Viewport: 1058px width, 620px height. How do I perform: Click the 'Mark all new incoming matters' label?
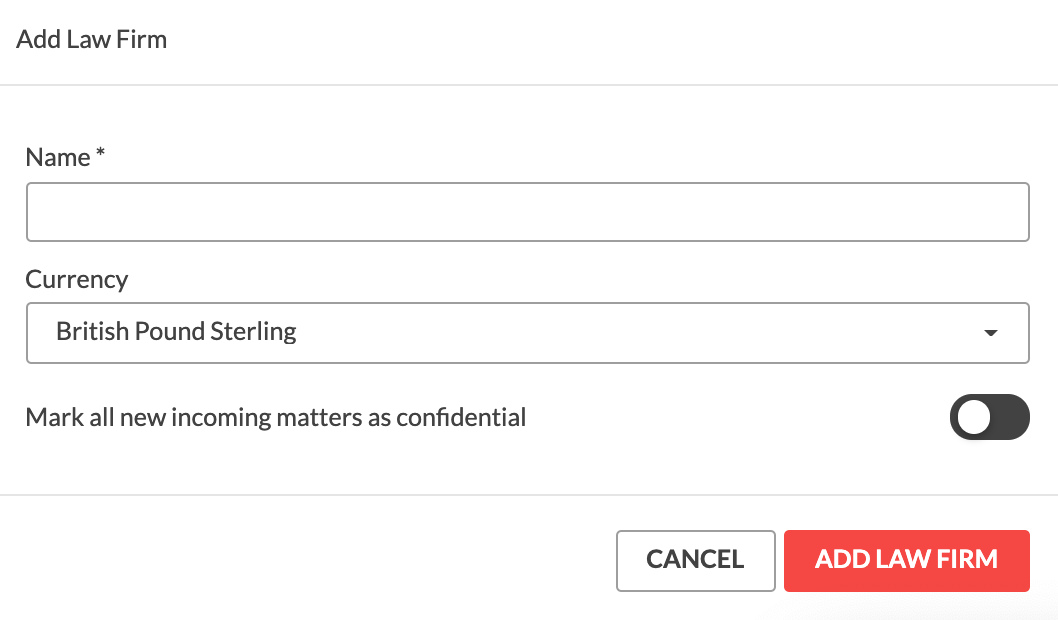[275, 417]
